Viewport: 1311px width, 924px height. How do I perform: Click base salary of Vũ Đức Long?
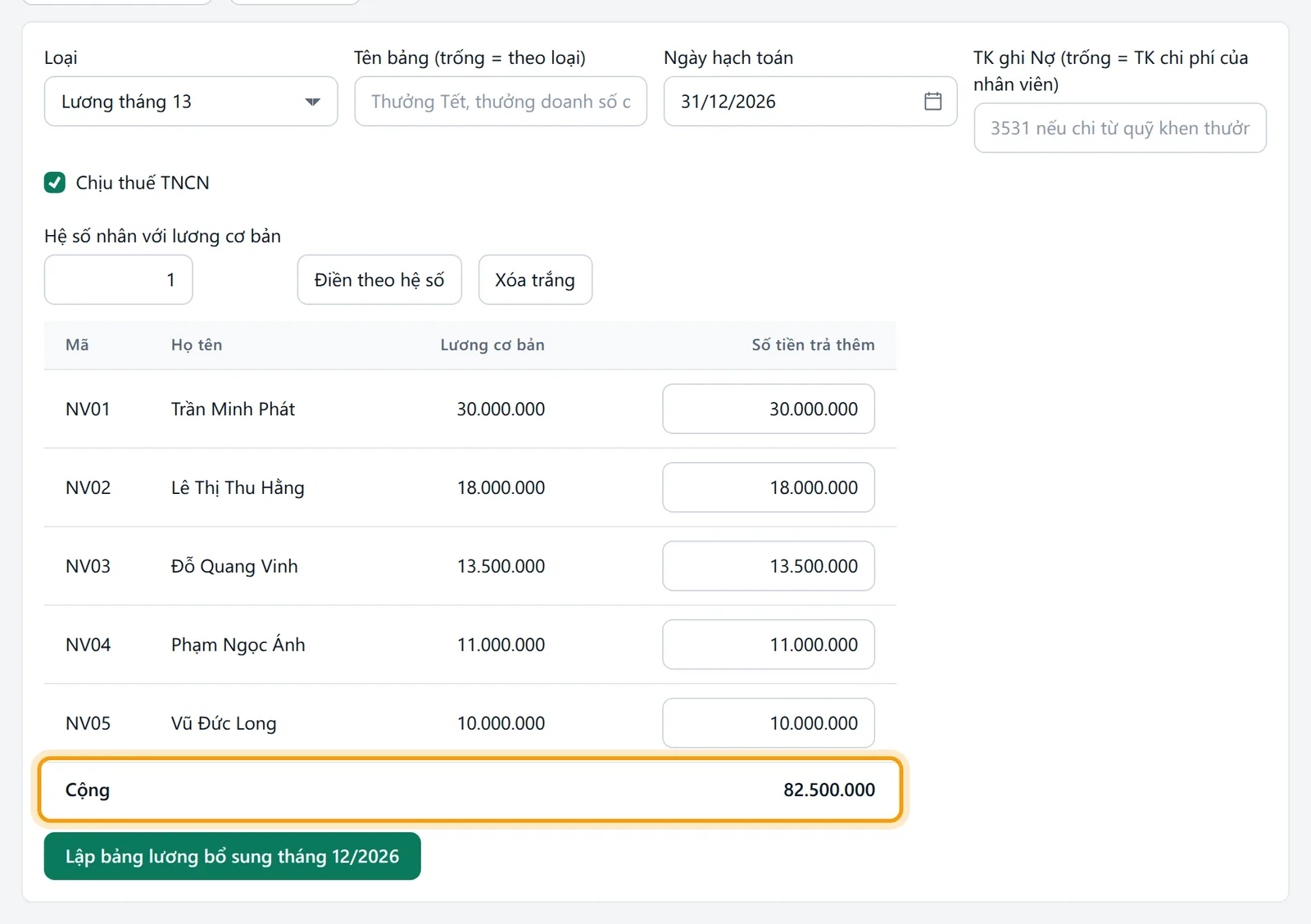[x=501, y=723]
